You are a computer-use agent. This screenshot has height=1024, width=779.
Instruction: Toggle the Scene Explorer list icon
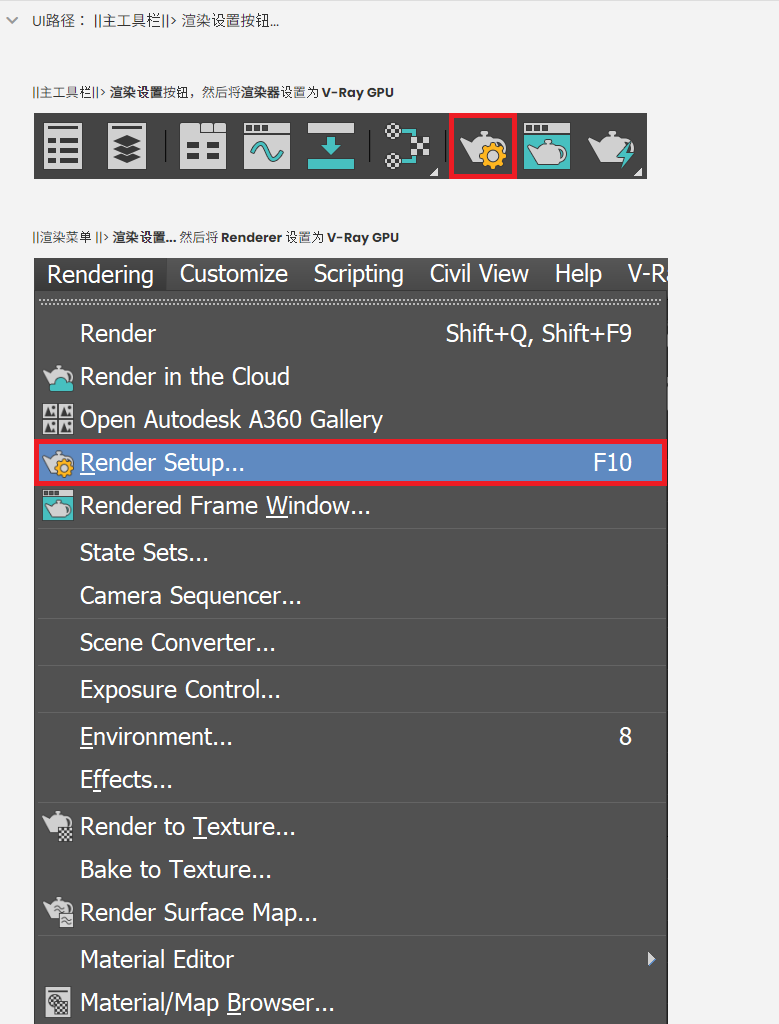[x=63, y=146]
